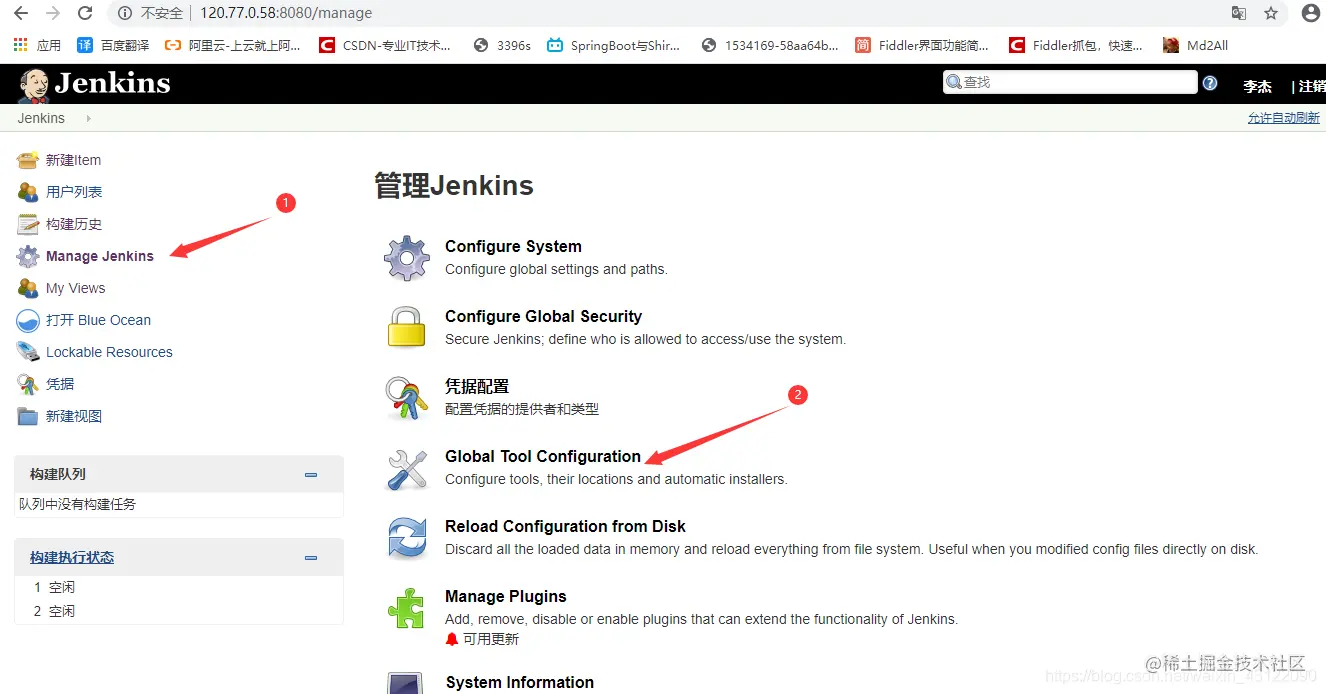Click the Jenkins butler logo
Screen dimensions: 1326x694
(x=33, y=85)
